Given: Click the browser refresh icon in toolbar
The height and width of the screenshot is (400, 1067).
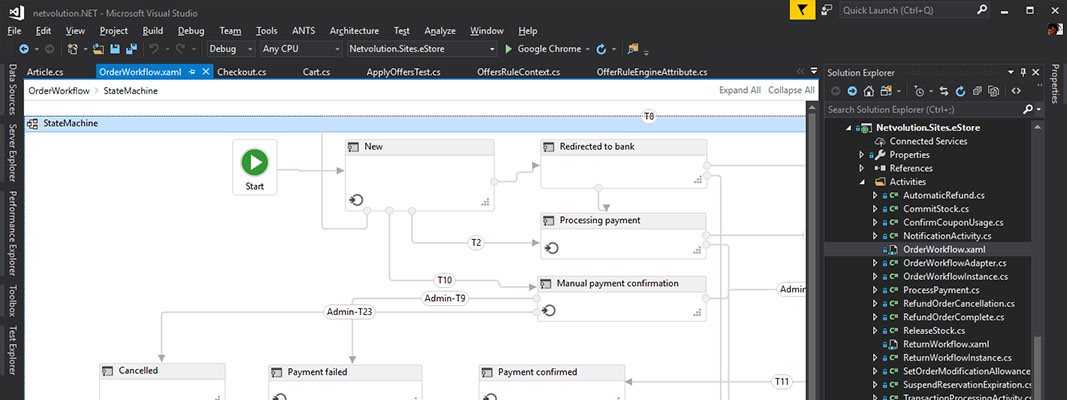Looking at the screenshot, I should click(601, 49).
